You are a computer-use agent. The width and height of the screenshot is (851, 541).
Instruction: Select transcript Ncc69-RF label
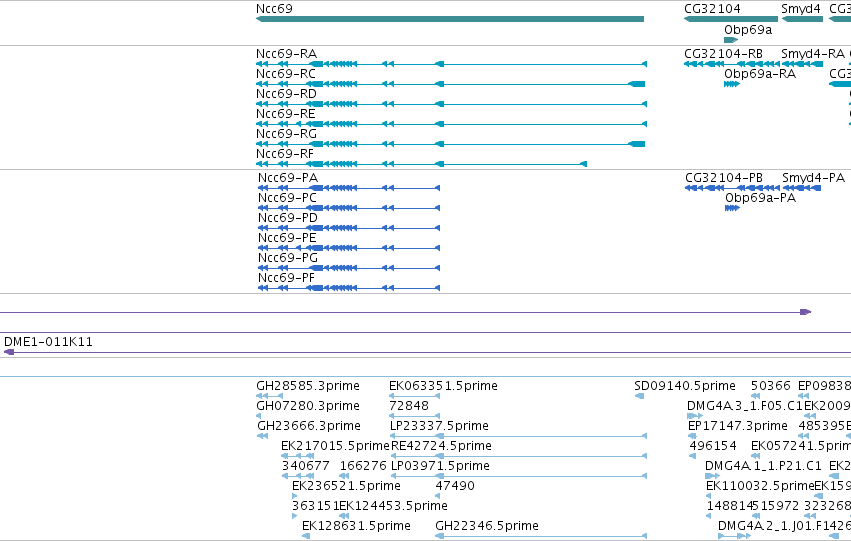point(285,154)
